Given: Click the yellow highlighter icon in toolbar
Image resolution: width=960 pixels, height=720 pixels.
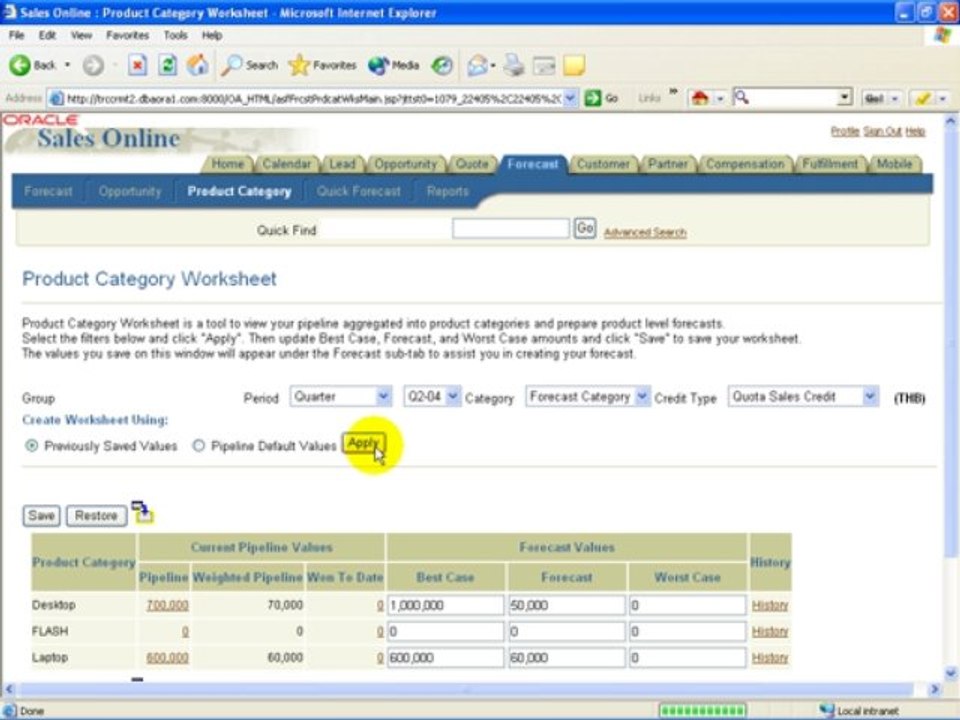Looking at the screenshot, I should (923, 98).
